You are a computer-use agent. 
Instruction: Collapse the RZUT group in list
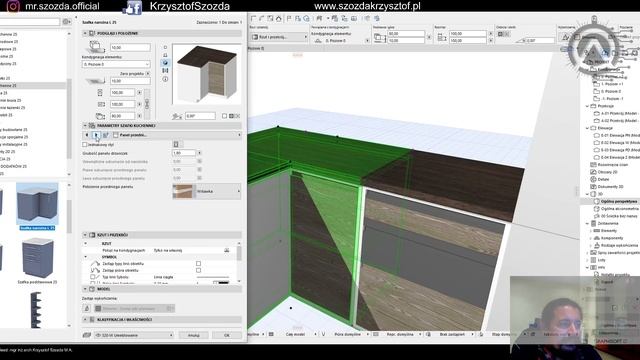(x=86, y=244)
